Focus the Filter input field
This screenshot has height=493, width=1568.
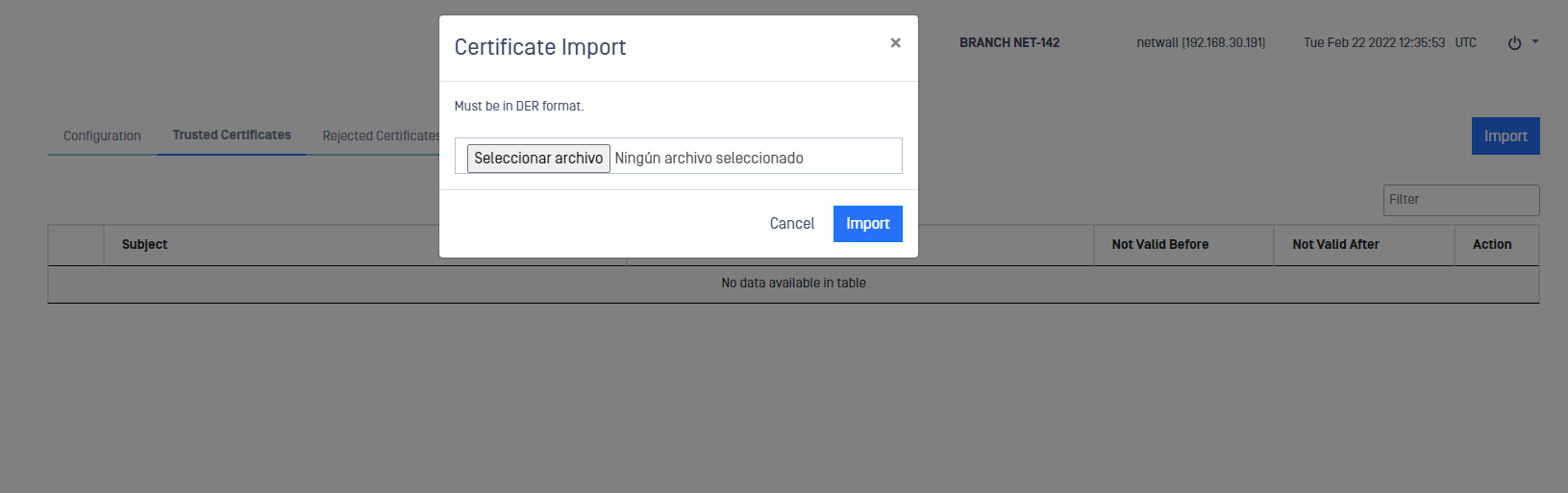pos(1461,200)
